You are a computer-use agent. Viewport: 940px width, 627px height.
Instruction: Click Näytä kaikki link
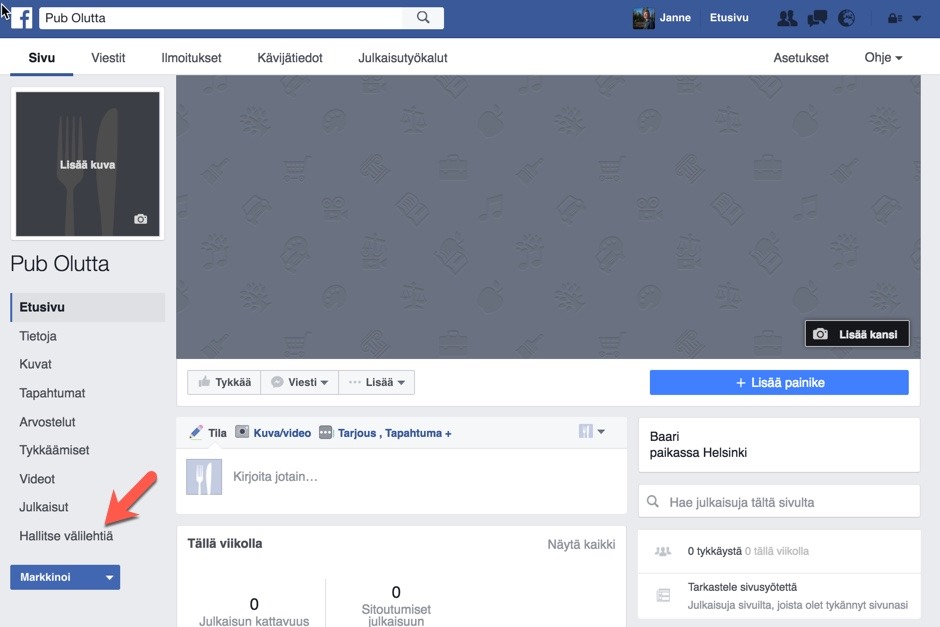(x=581, y=544)
